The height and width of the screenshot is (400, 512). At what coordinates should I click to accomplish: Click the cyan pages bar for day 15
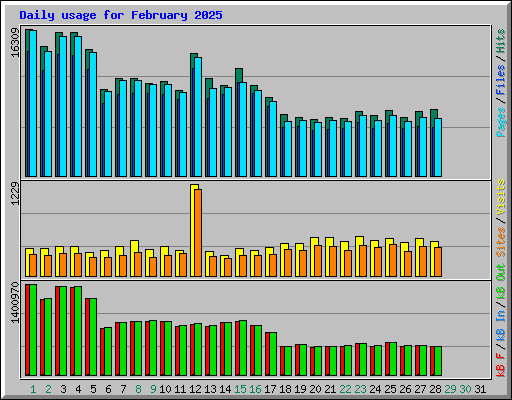[x=243, y=129]
